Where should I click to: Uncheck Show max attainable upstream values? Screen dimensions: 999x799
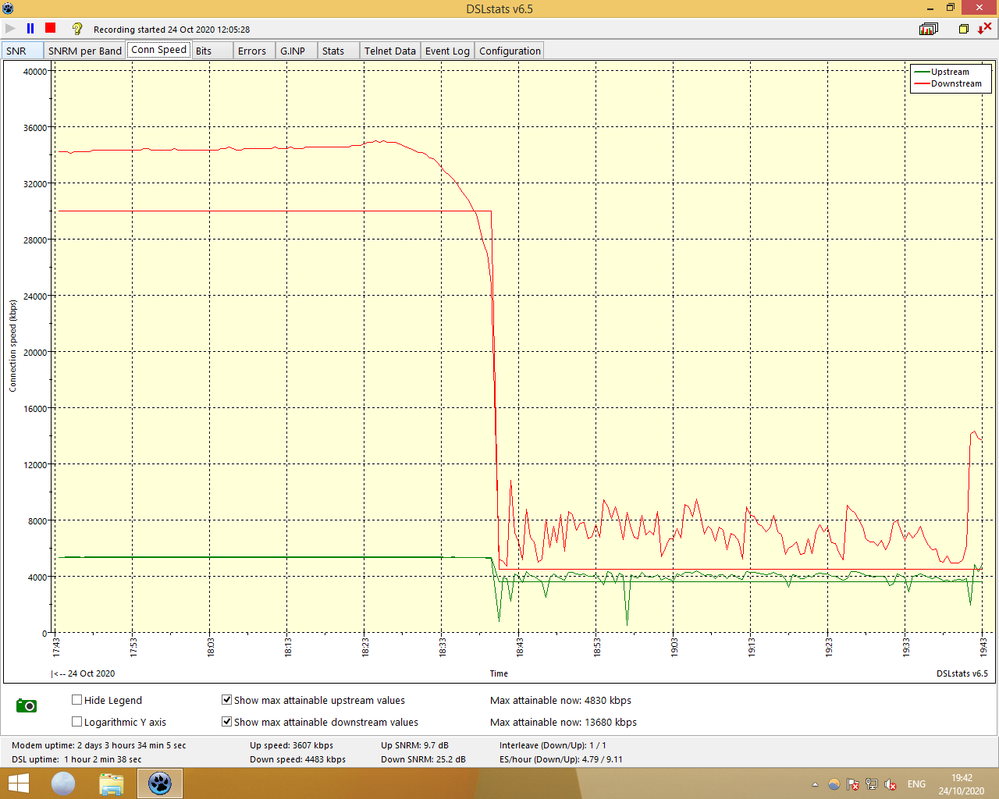click(226, 700)
